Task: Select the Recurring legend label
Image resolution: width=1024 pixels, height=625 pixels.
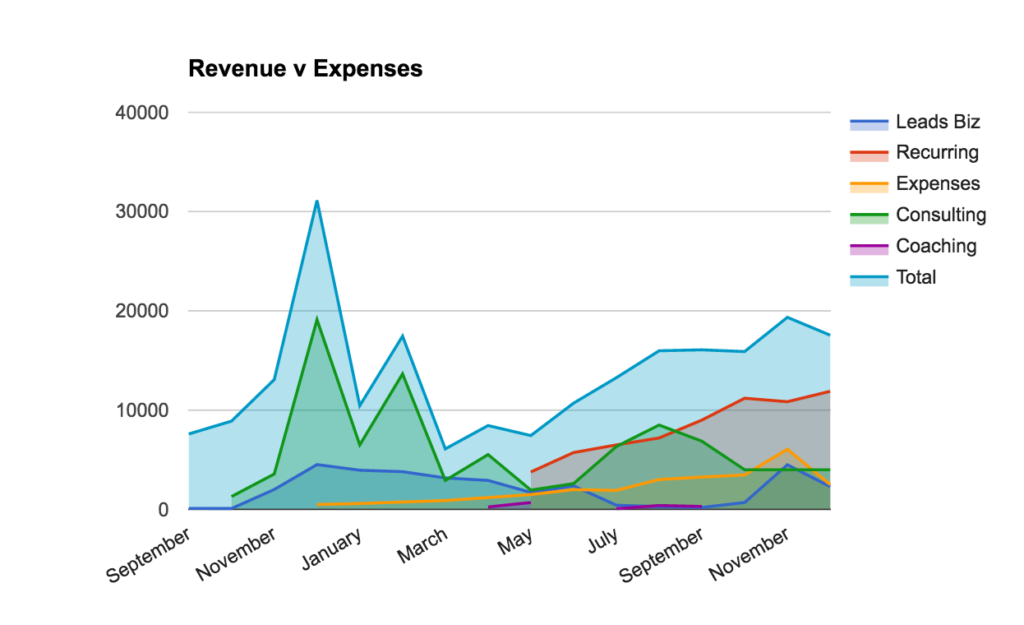Action: (937, 153)
